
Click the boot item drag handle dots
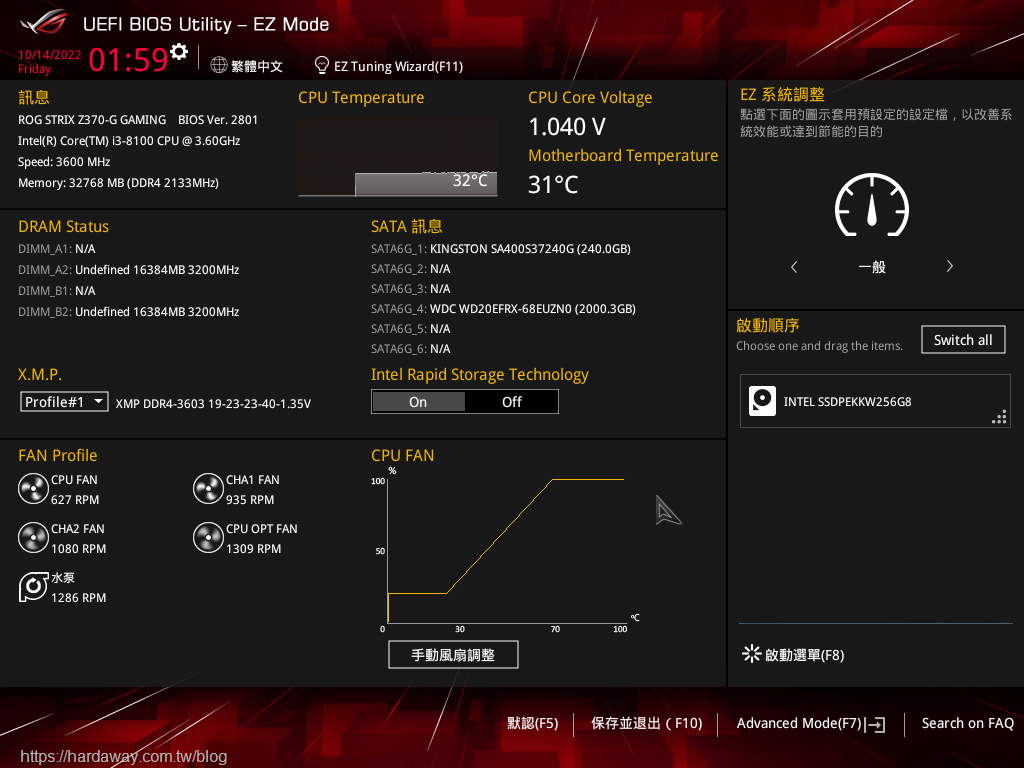pyautogui.click(x=999, y=417)
